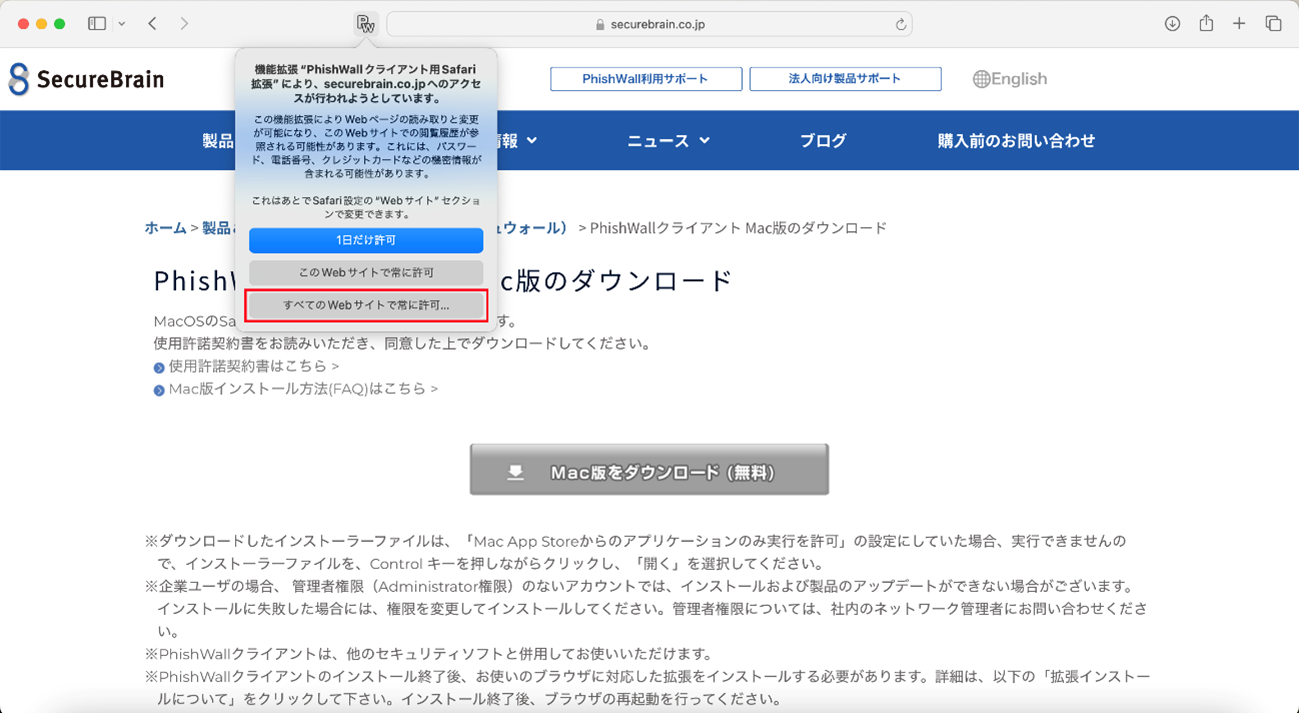Click the Mac版をダウンロード（無料） button

click(649, 470)
